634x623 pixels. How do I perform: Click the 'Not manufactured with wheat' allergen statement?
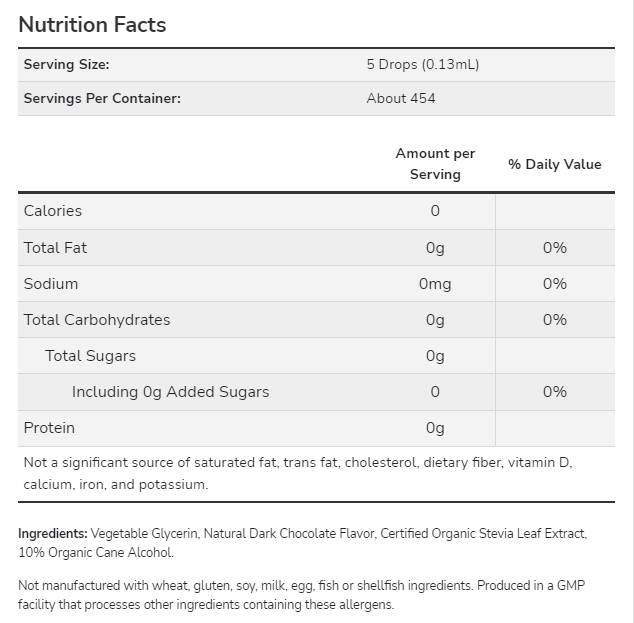(x=300, y=594)
